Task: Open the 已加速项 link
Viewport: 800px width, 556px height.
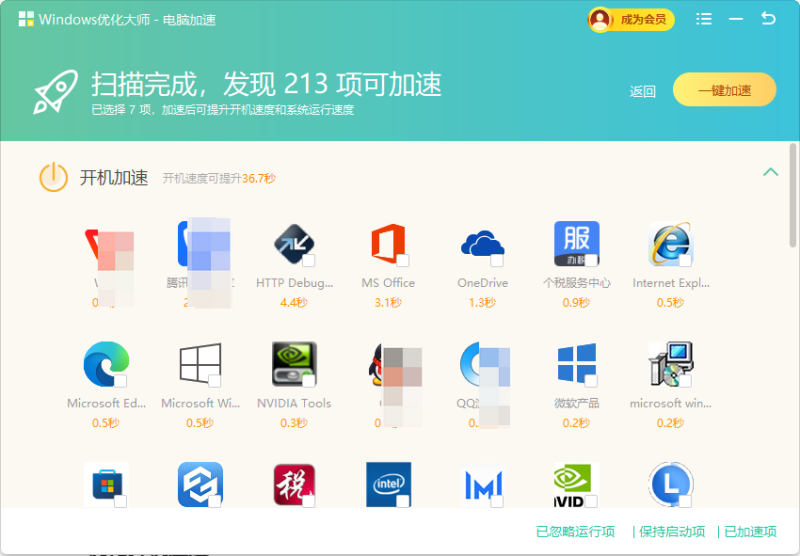Action: point(750,532)
